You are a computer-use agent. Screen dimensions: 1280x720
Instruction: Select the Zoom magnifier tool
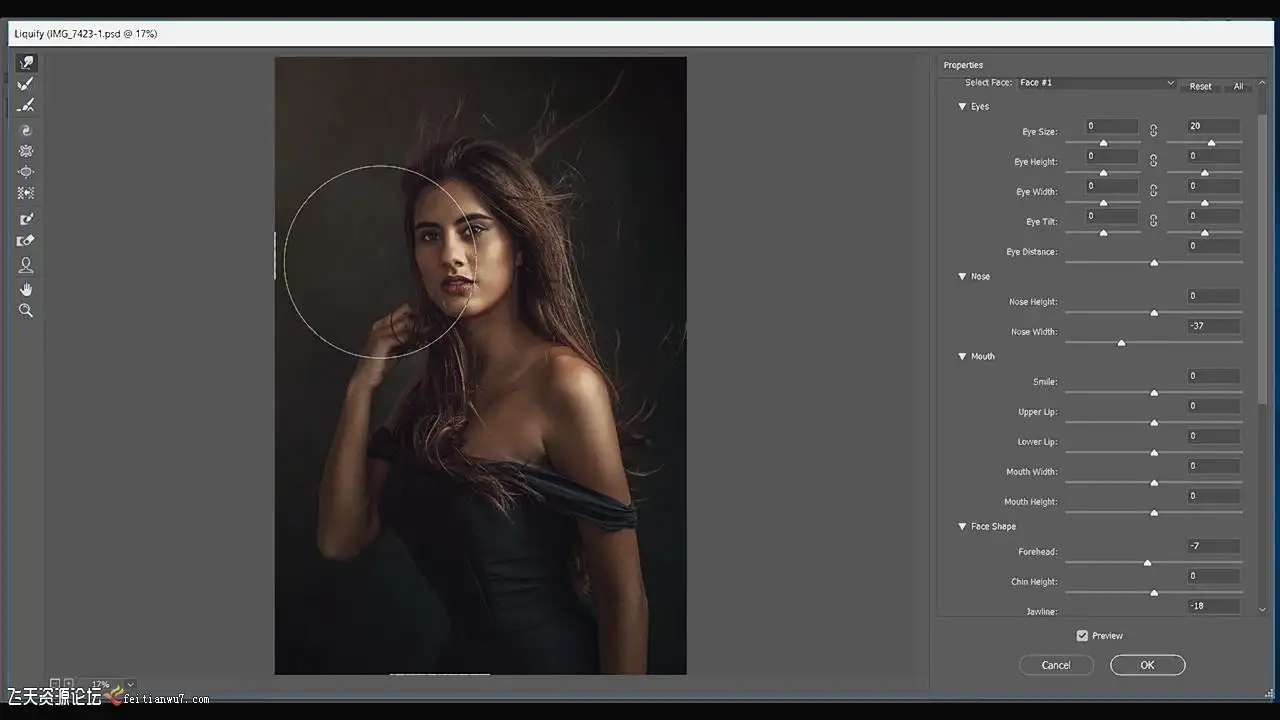[x=26, y=311]
